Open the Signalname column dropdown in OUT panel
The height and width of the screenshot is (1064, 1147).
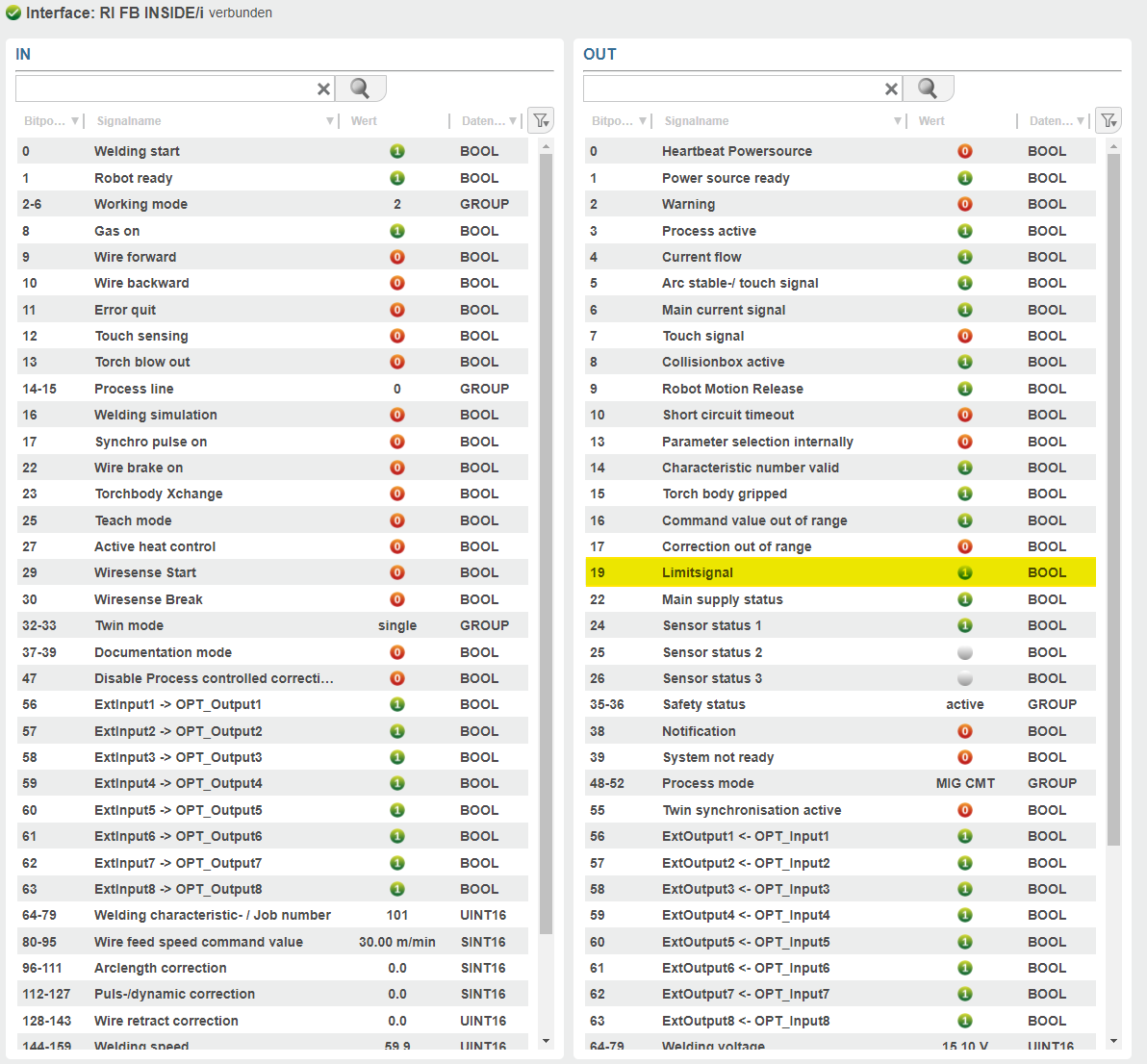point(898,120)
